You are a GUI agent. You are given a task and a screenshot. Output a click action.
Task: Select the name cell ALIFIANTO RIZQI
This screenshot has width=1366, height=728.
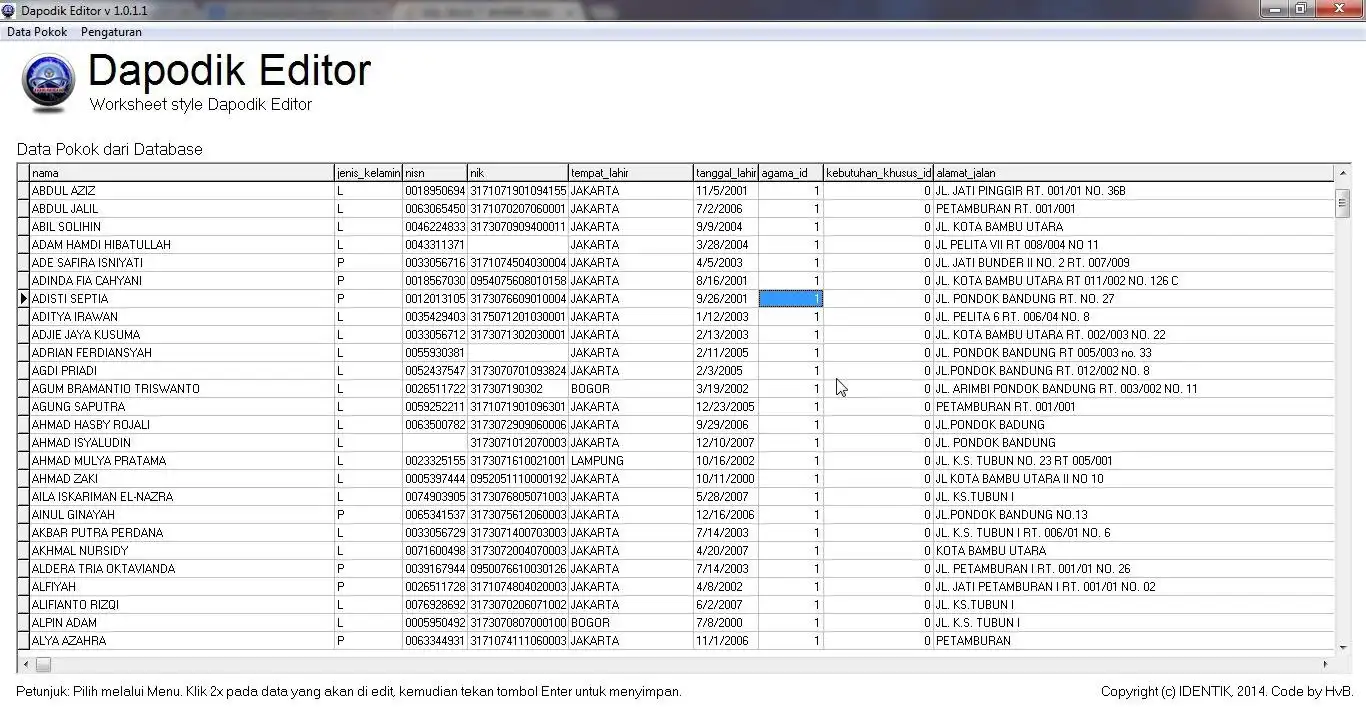(182, 605)
